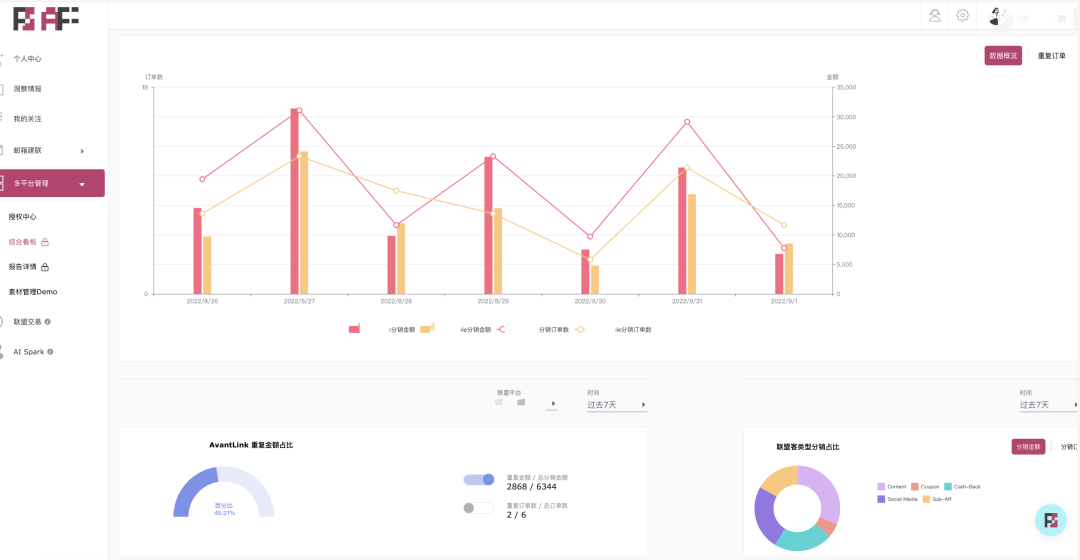Open AI Spark in the sidebar
The height and width of the screenshot is (560, 1080).
(x=28, y=351)
